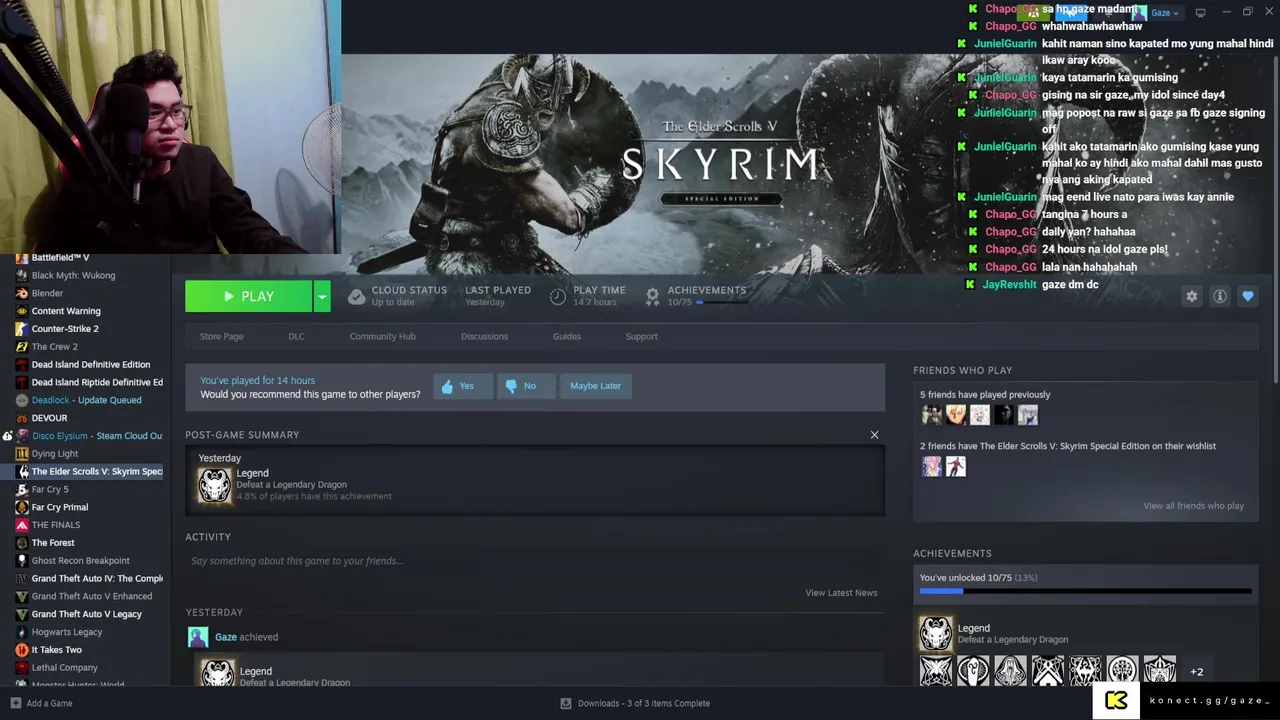The width and height of the screenshot is (1280, 720).
Task: Click Add a Game at the bottom left
Action: coord(41,703)
